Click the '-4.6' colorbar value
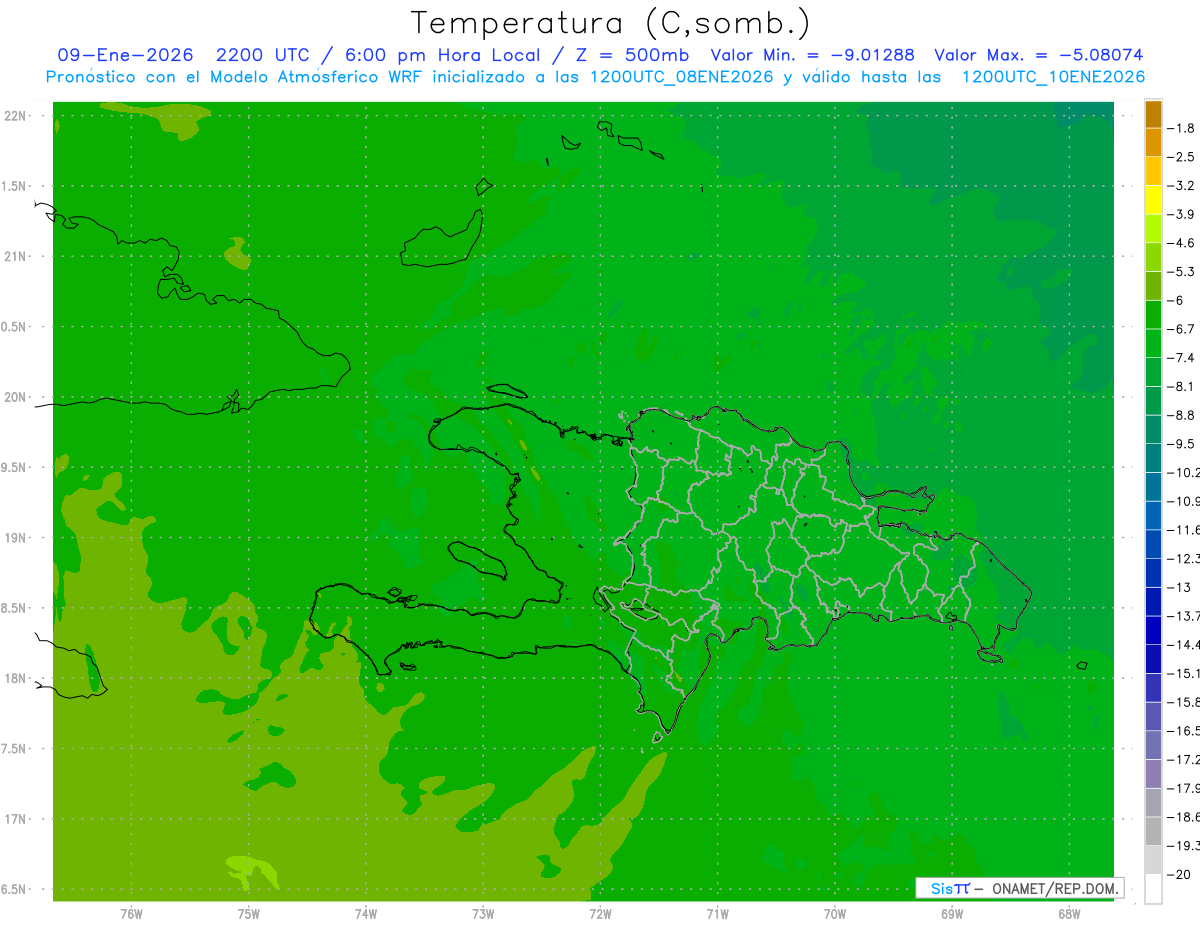The height and width of the screenshot is (927, 1200). click(x=1182, y=243)
